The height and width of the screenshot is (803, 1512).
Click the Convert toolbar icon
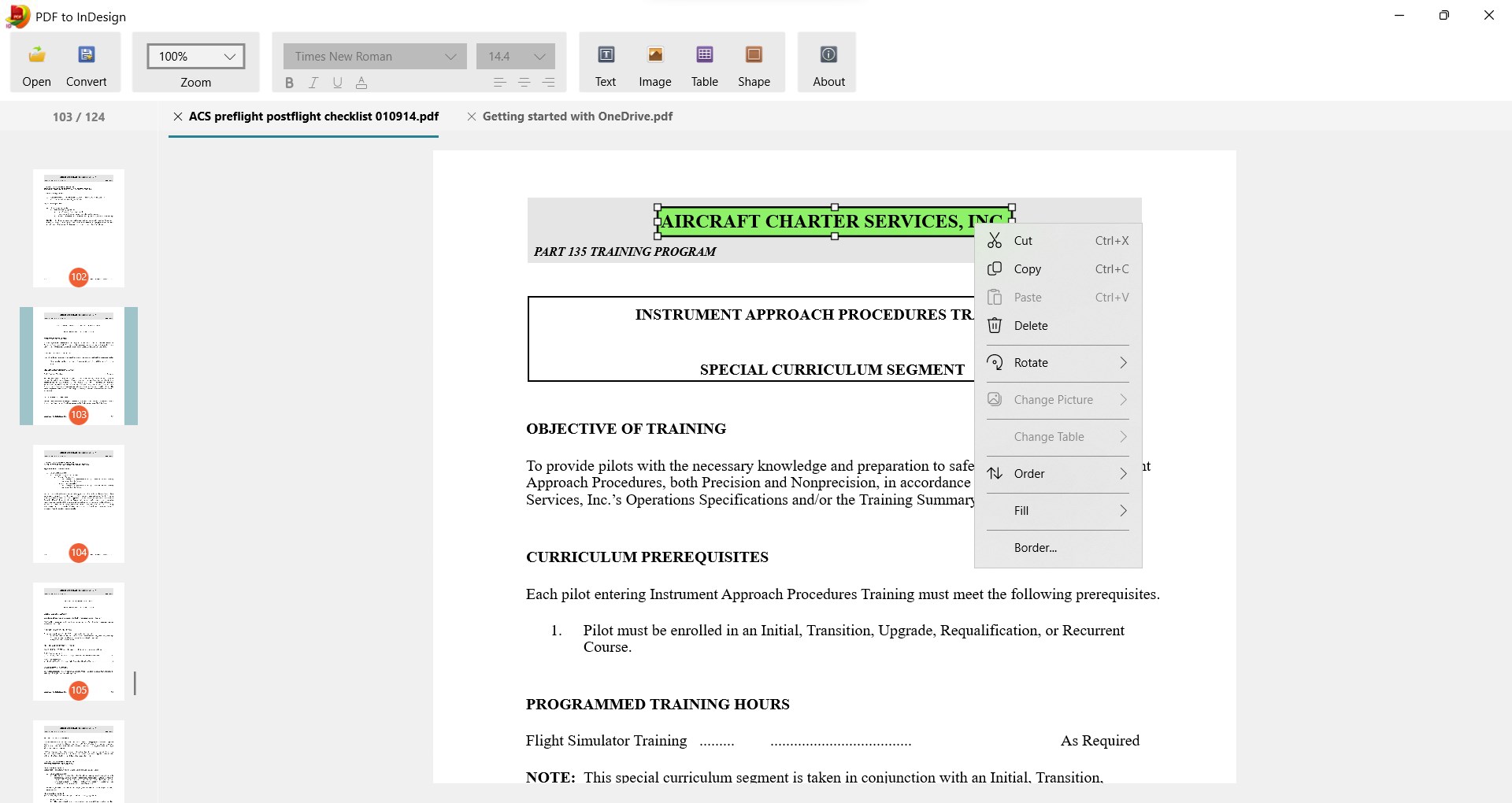click(87, 63)
